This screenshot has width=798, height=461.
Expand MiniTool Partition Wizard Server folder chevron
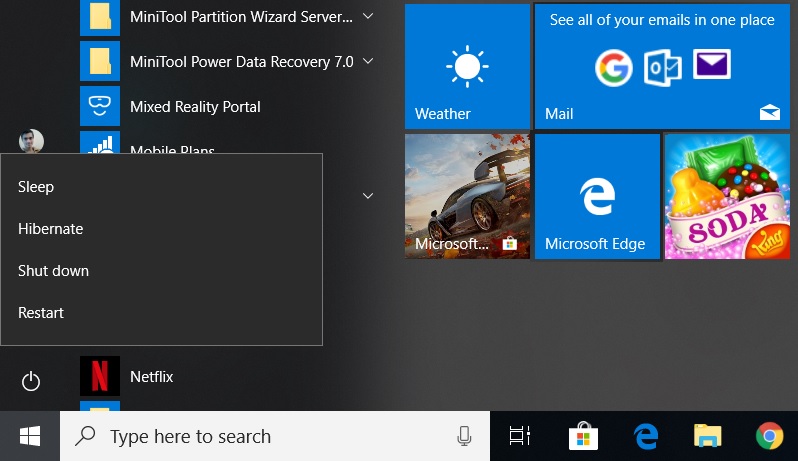367,16
